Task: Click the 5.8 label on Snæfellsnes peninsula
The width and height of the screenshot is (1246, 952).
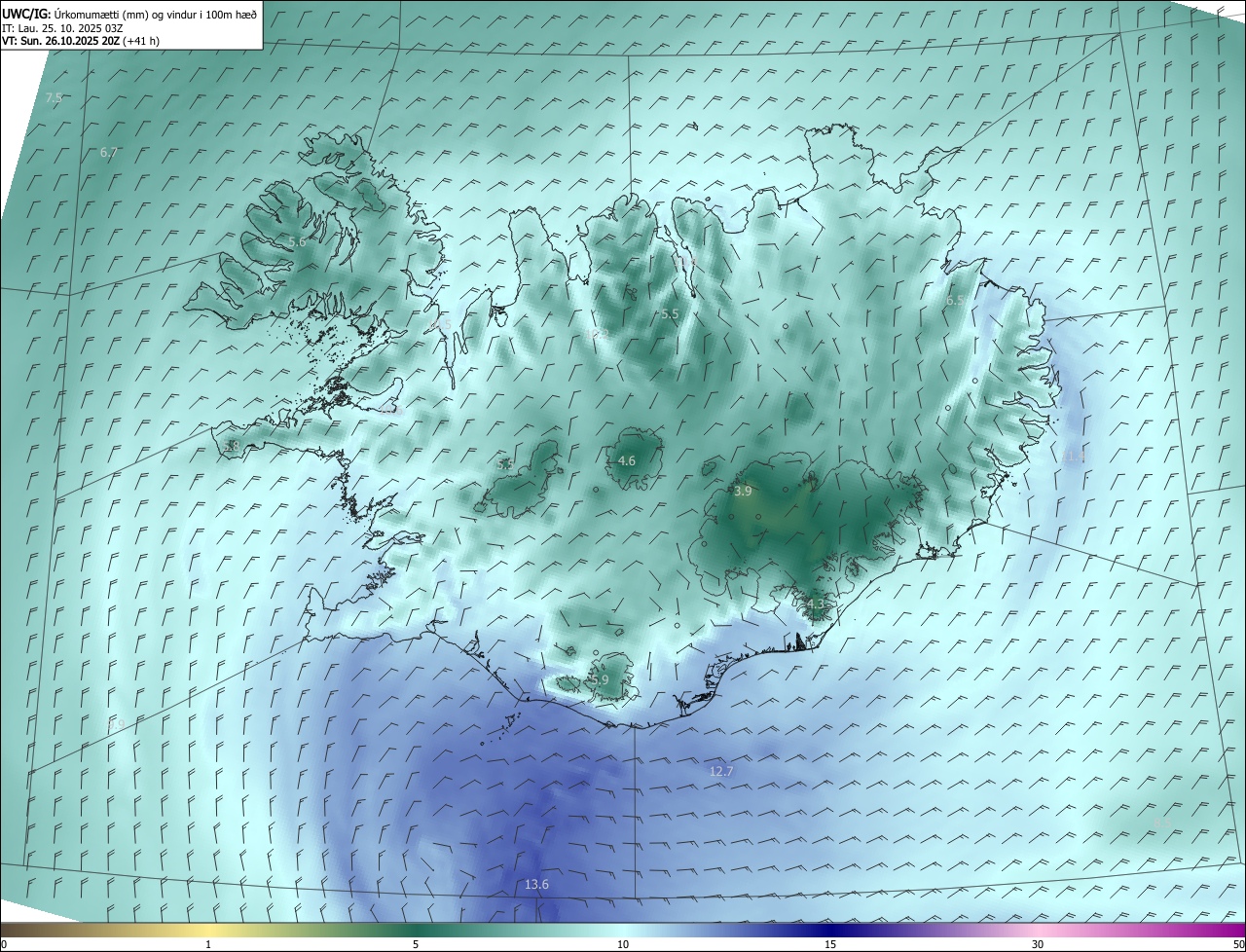Action: point(231,446)
